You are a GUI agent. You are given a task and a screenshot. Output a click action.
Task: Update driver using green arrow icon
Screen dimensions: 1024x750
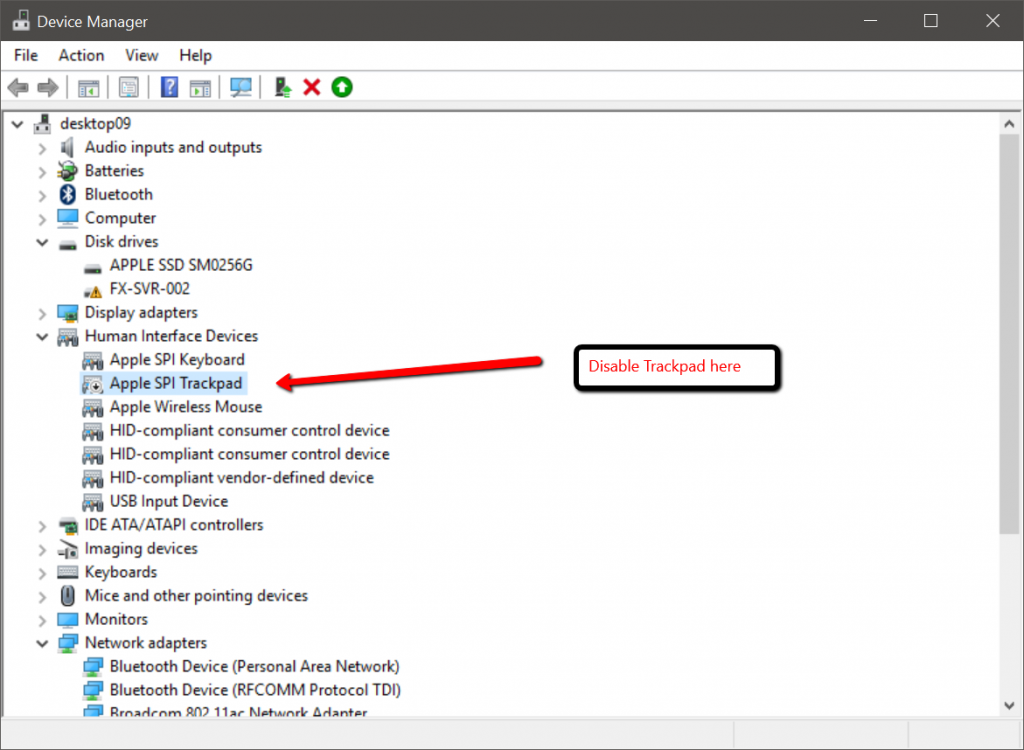click(341, 87)
